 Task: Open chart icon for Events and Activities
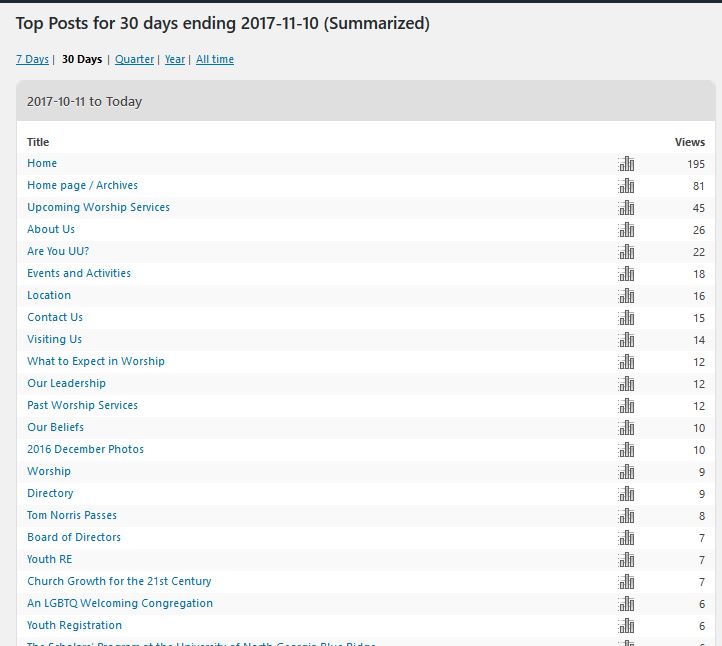626,274
